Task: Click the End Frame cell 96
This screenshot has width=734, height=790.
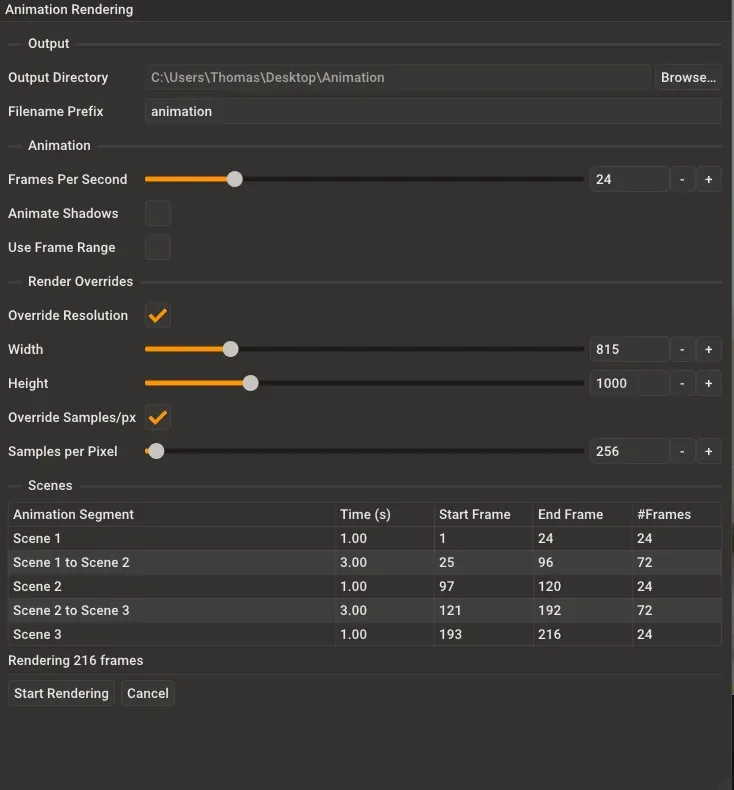Action: [x=582, y=562]
